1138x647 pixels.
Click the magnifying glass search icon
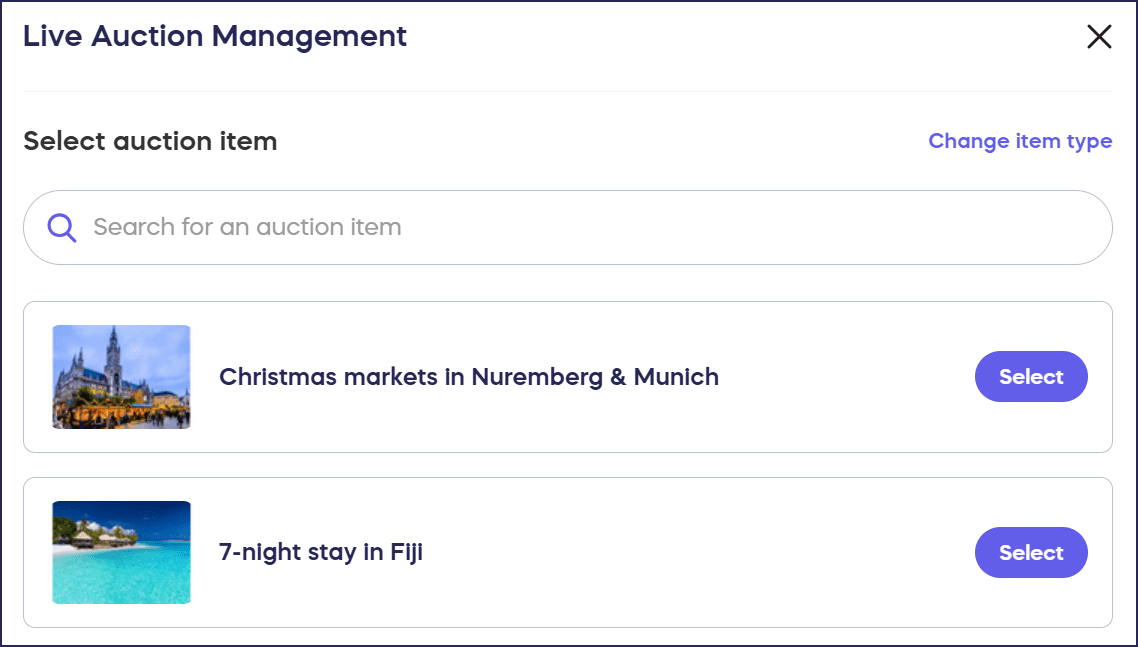tap(62, 228)
